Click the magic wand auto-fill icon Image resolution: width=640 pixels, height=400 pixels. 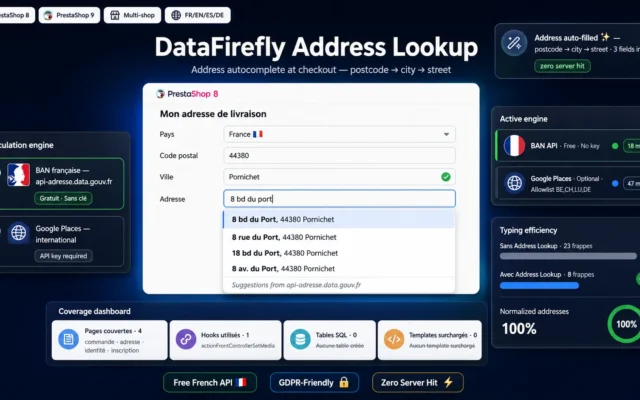pyautogui.click(x=514, y=43)
